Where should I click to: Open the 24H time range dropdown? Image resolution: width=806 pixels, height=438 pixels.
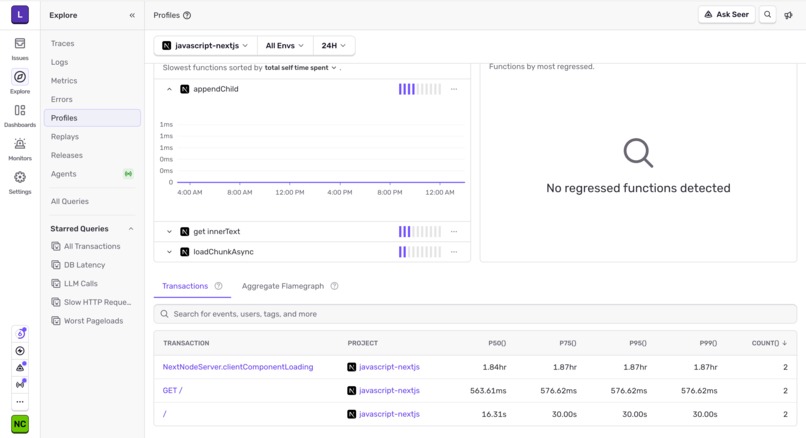tap(334, 45)
